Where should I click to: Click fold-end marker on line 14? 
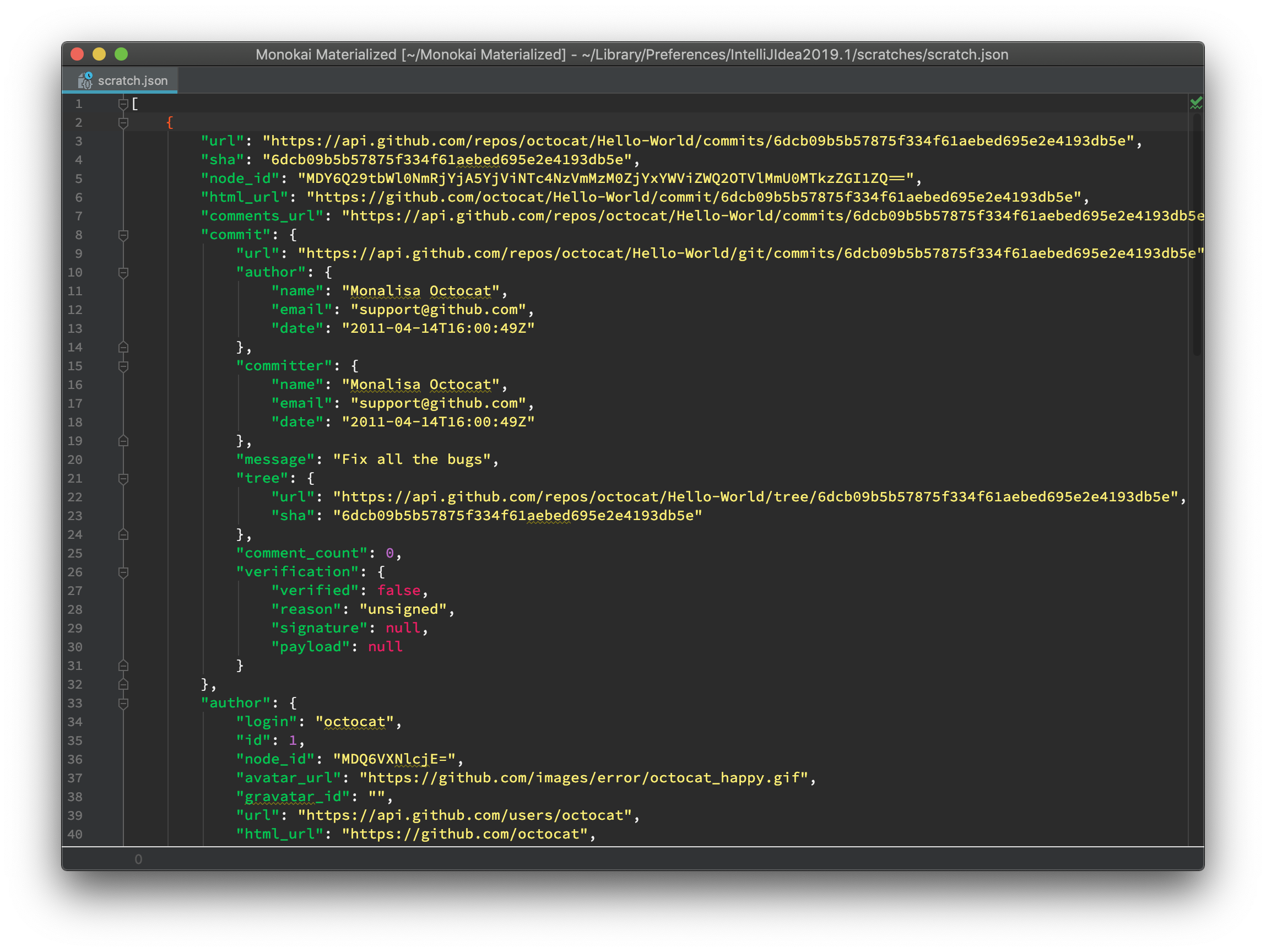[x=123, y=348]
